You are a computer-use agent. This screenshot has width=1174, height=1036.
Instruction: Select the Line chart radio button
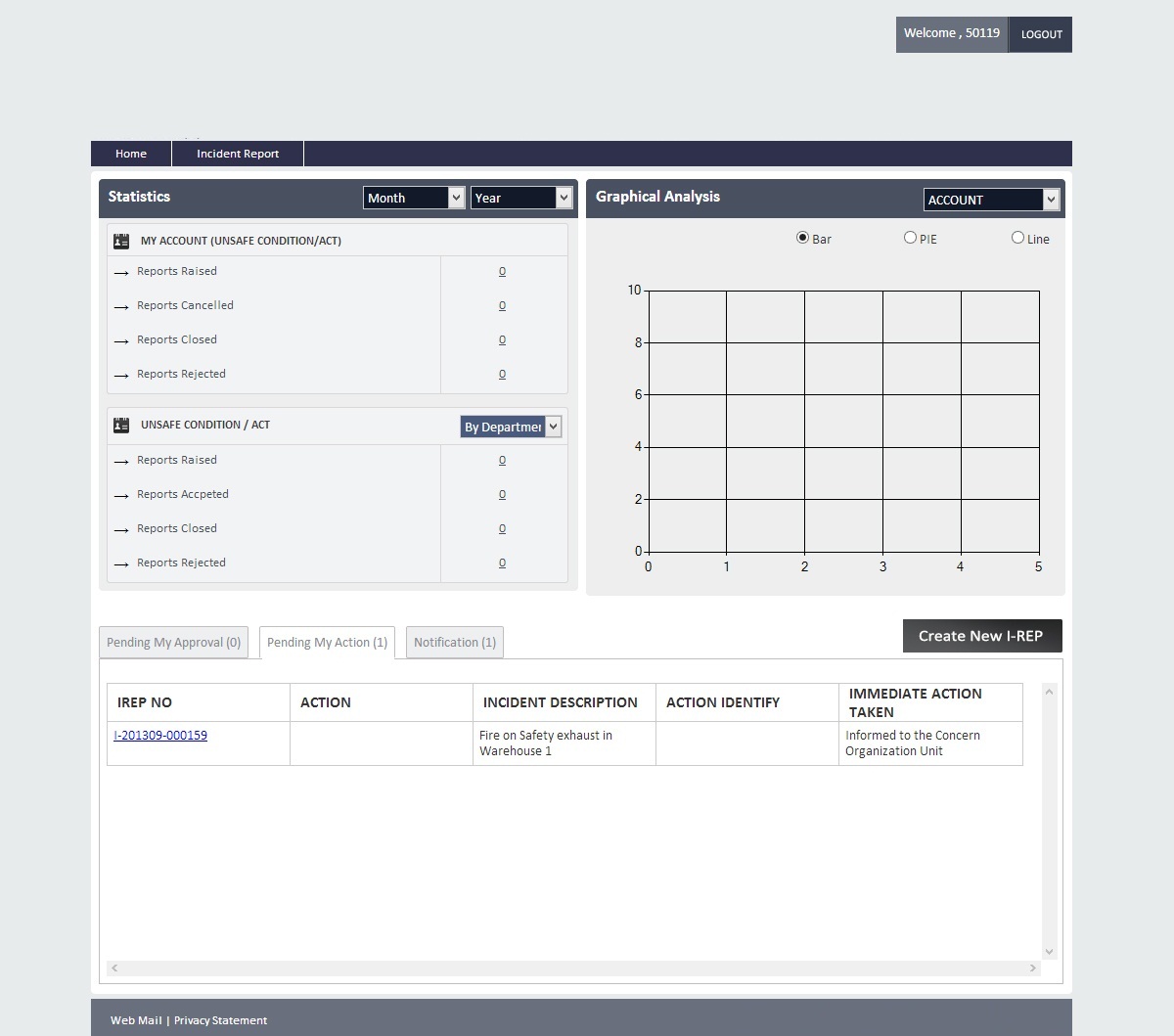click(x=1017, y=238)
